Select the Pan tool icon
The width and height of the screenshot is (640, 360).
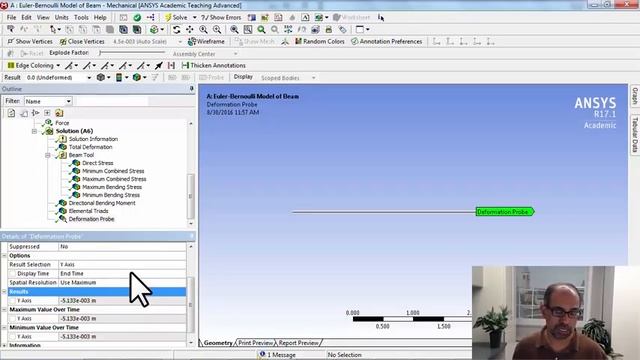pyautogui.click(x=190, y=29)
